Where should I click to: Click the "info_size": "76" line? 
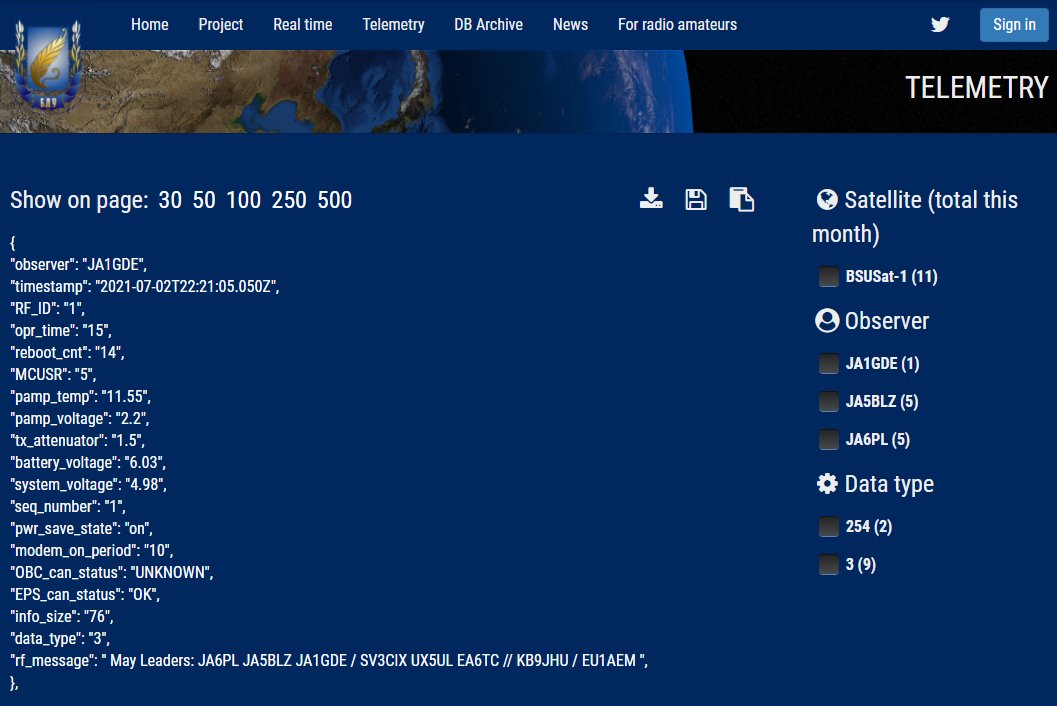(62, 617)
